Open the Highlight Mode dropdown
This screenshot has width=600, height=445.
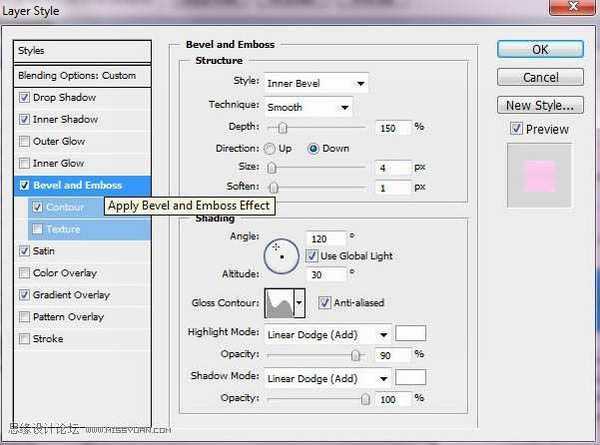327,335
